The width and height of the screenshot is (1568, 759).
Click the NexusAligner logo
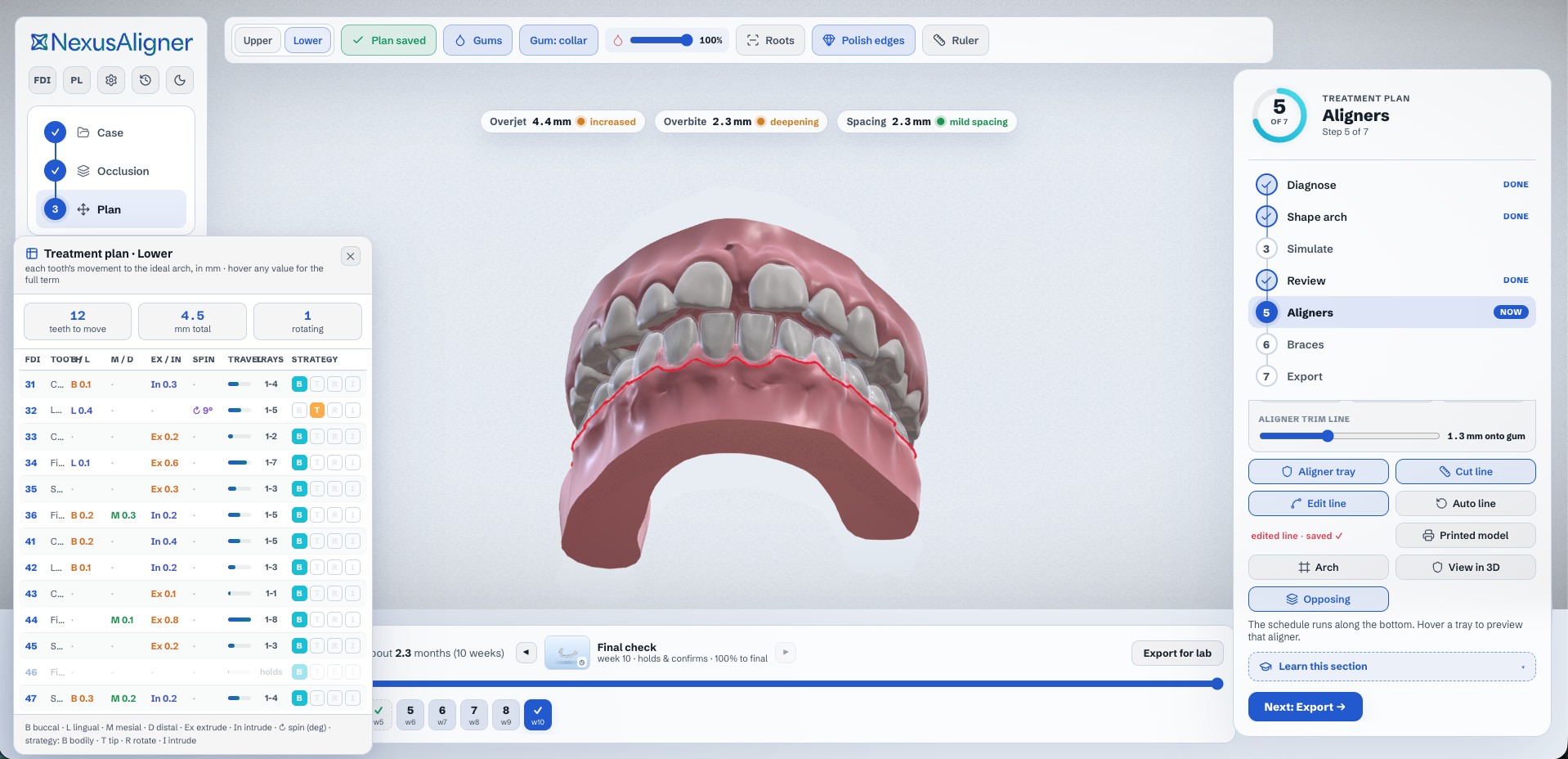coord(111,42)
